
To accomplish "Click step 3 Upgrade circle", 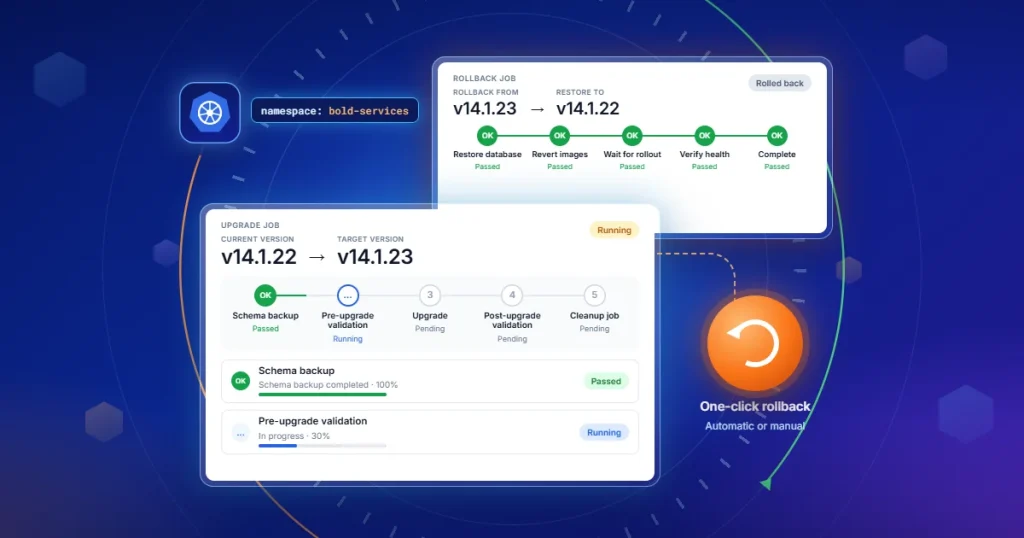I will [x=430, y=295].
